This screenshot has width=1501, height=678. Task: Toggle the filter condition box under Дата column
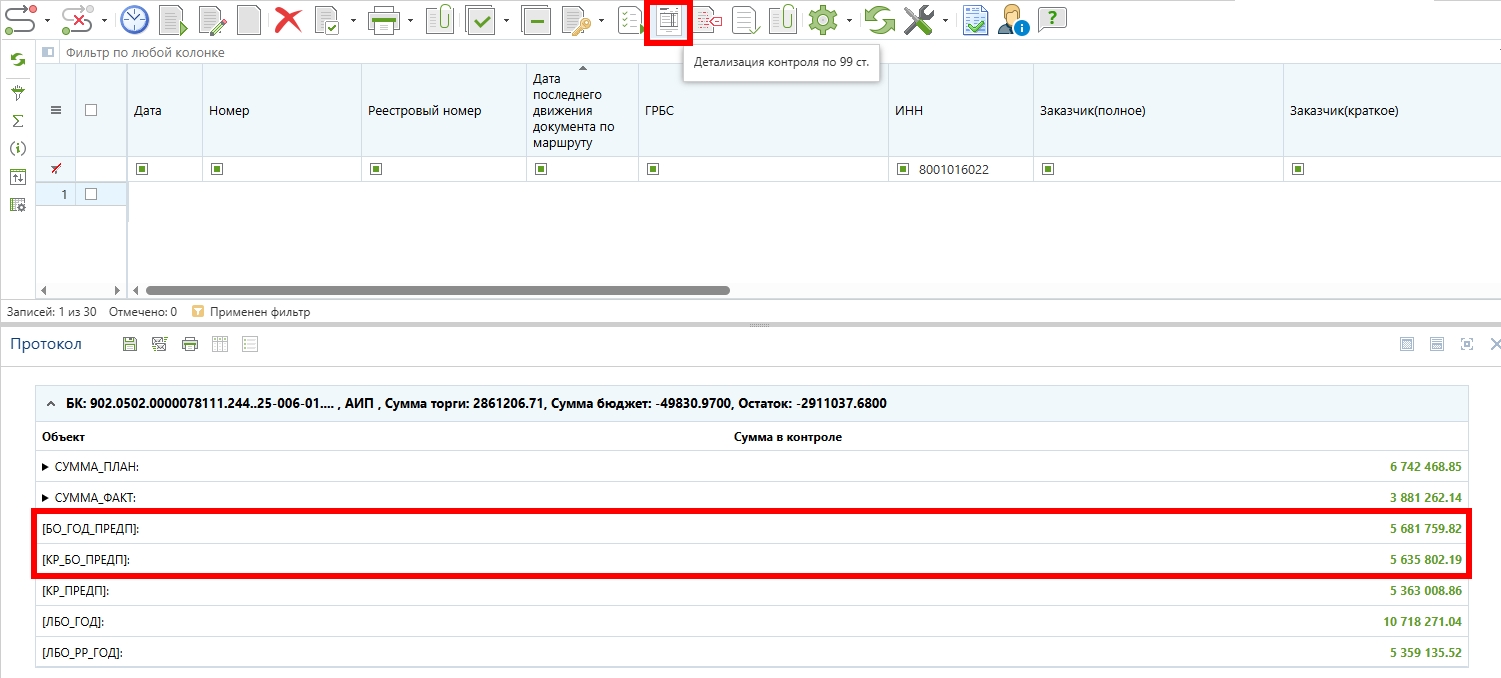(142, 169)
